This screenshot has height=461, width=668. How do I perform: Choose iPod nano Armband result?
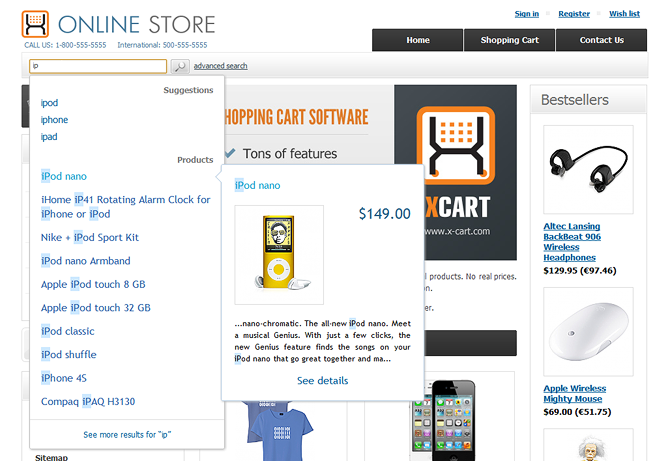point(86,261)
